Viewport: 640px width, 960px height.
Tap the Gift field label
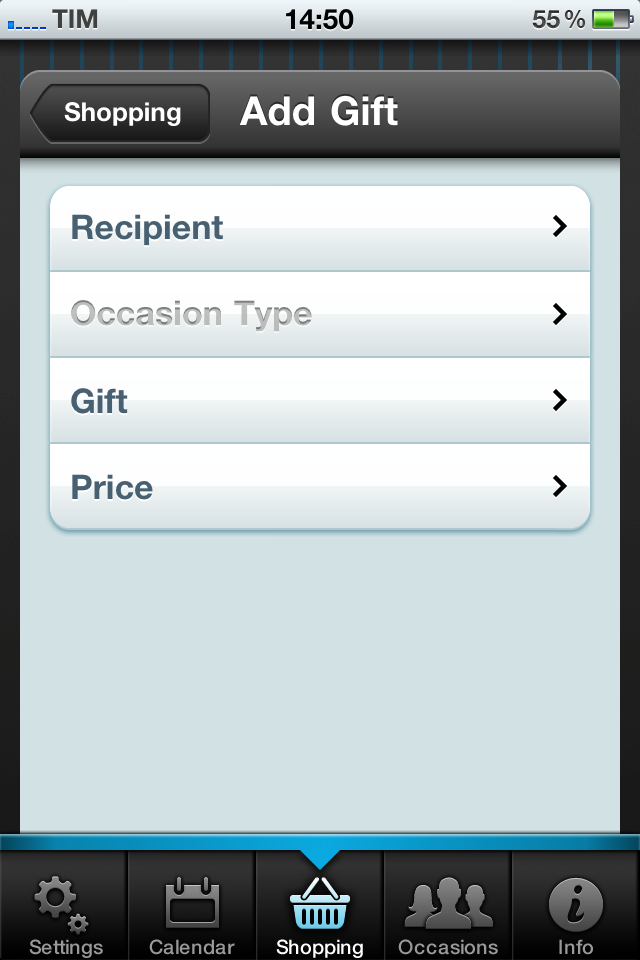[99, 402]
